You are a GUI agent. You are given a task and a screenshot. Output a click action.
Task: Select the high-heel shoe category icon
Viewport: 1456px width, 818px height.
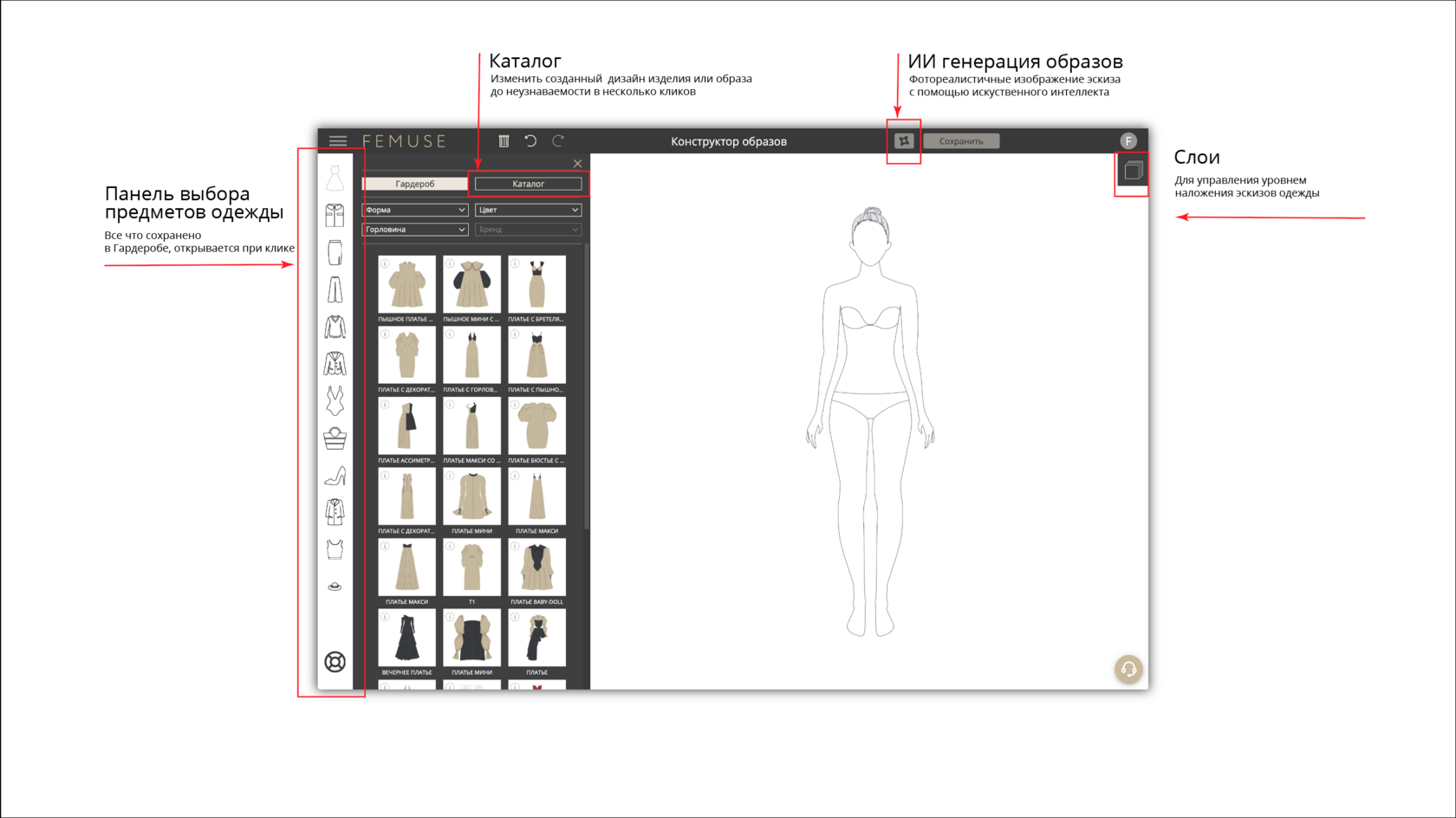335,476
